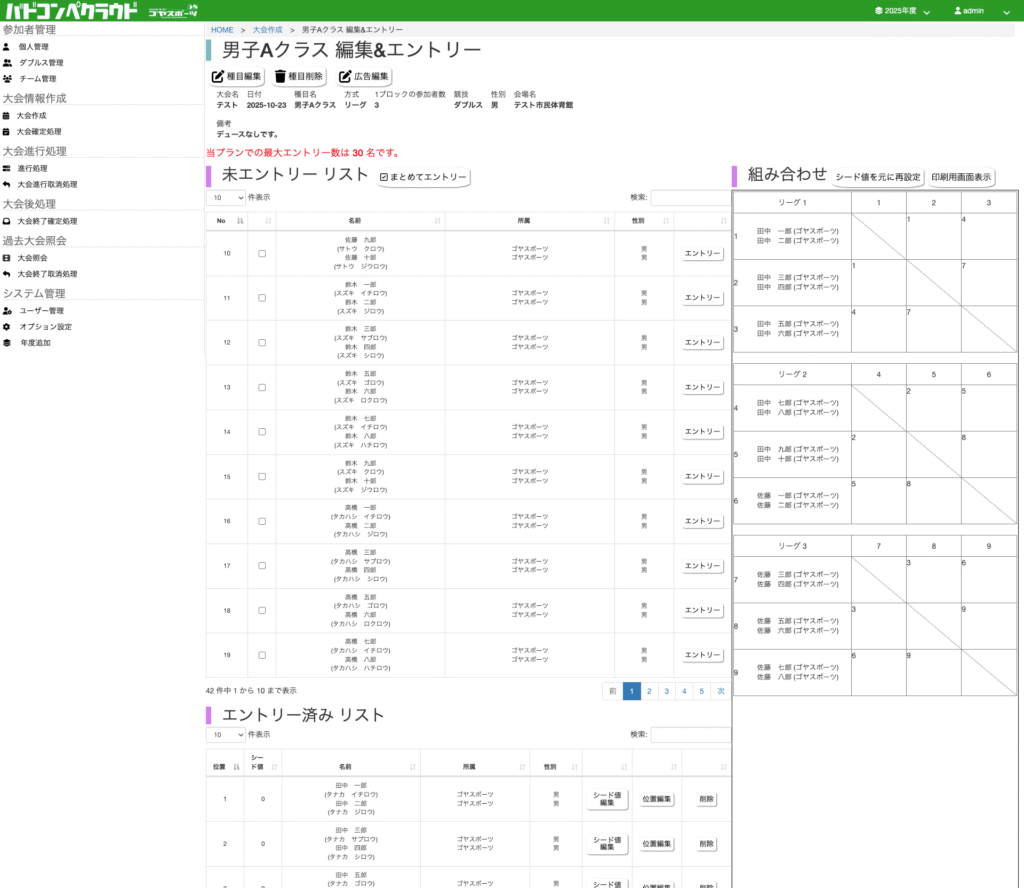Open 大会照会 in the sidebar
1024x888 pixels.
pos(32,258)
